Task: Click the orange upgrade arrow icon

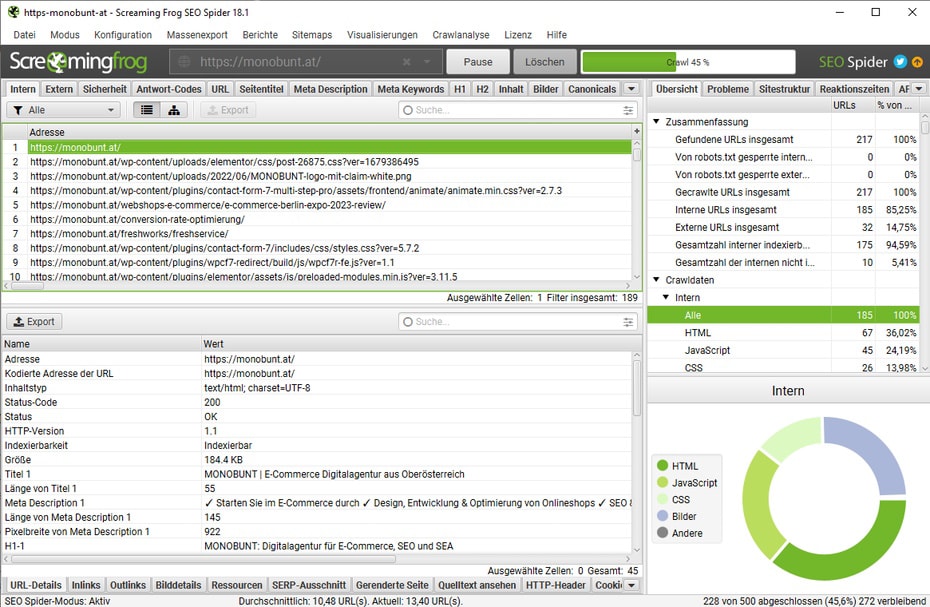Action: pos(918,62)
